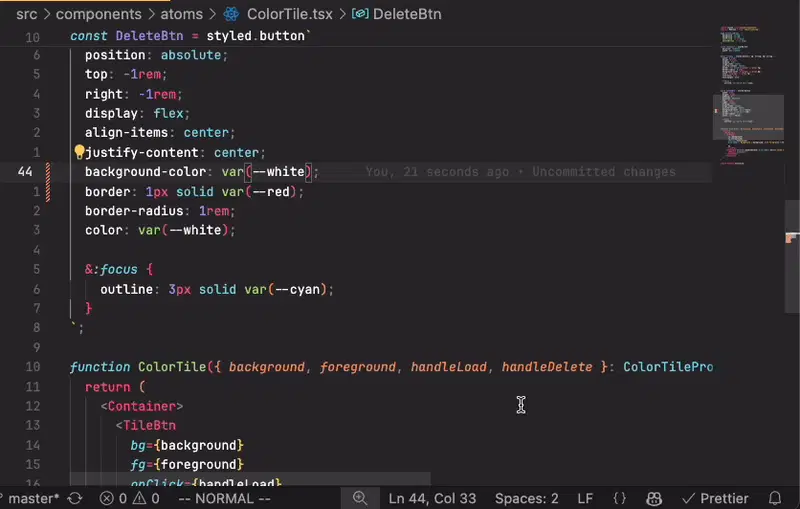
Task: Click the Ln 44, Col 33 position indicator
Action: pyautogui.click(x=432, y=498)
